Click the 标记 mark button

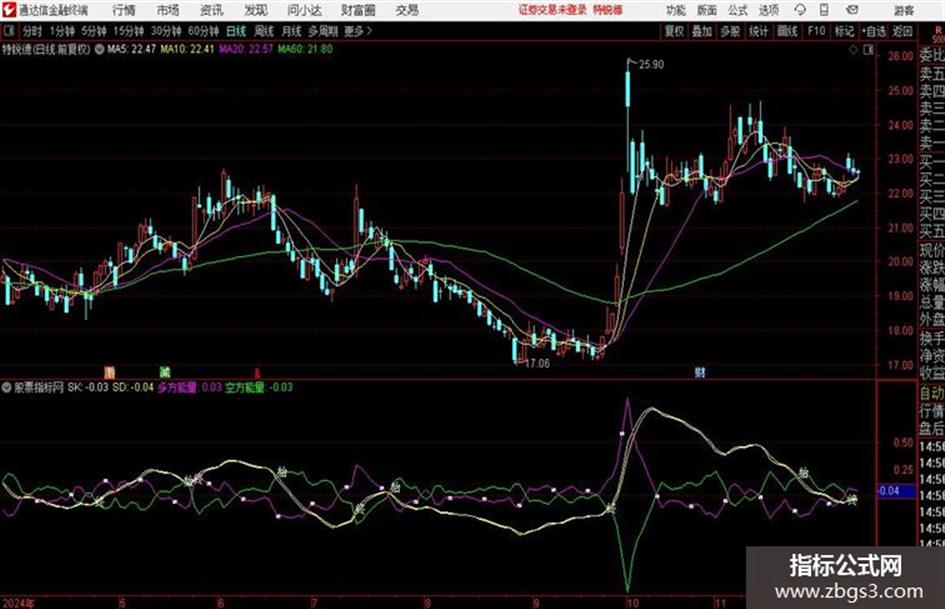pyautogui.click(x=844, y=31)
